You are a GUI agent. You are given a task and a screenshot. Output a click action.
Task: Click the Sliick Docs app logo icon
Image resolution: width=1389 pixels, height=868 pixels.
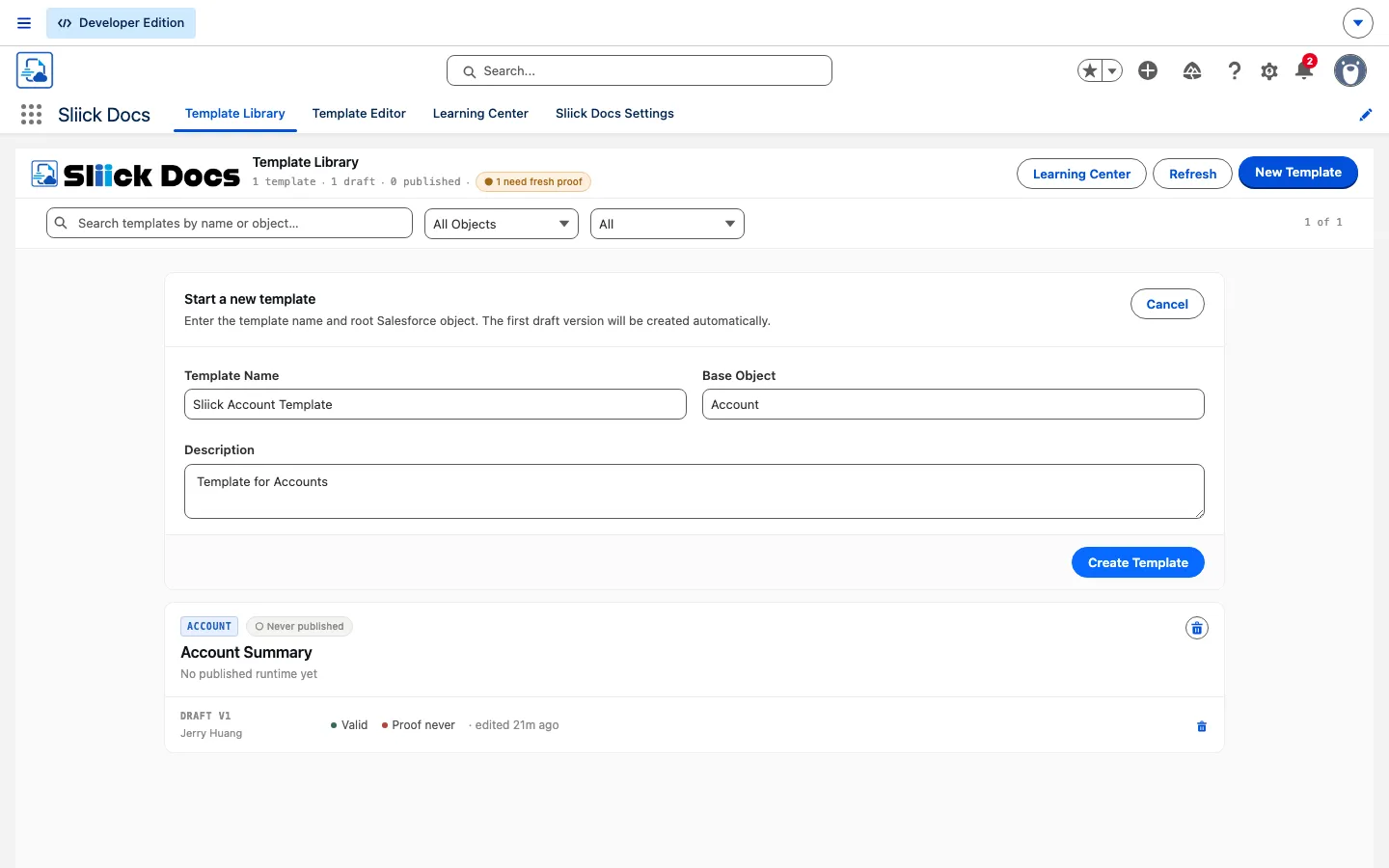[35, 70]
